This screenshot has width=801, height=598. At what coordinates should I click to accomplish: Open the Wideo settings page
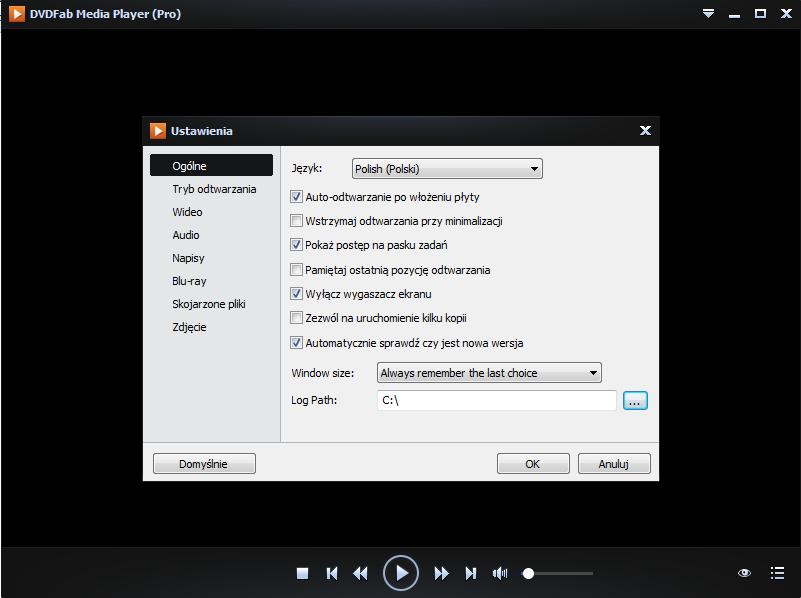pyautogui.click(x=187, y=212)
